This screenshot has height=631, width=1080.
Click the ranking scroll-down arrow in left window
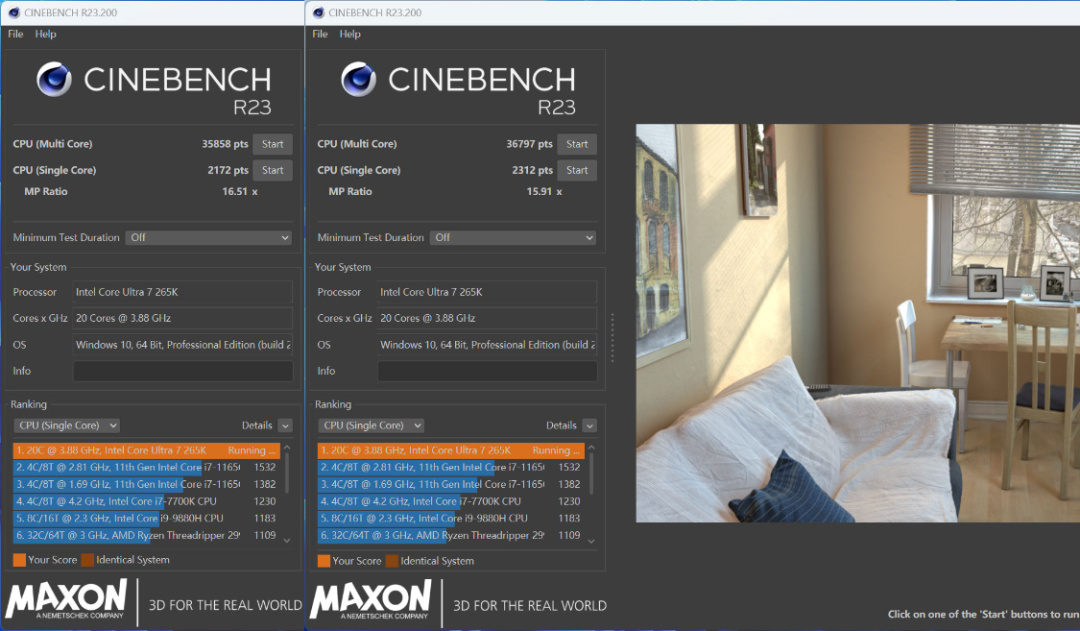point(287,541)
